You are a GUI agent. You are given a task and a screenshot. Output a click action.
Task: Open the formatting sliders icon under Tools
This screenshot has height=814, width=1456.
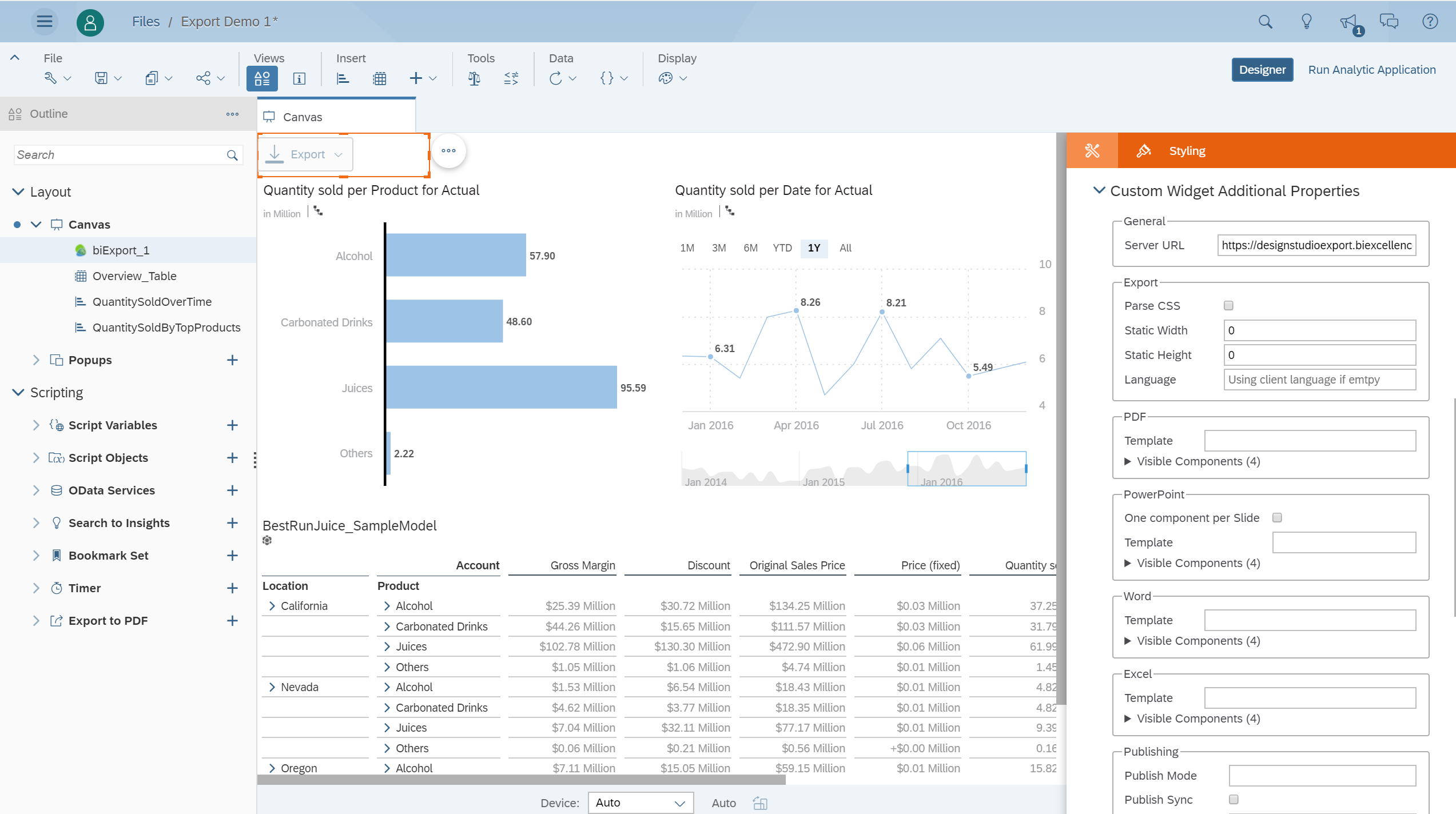511,78
